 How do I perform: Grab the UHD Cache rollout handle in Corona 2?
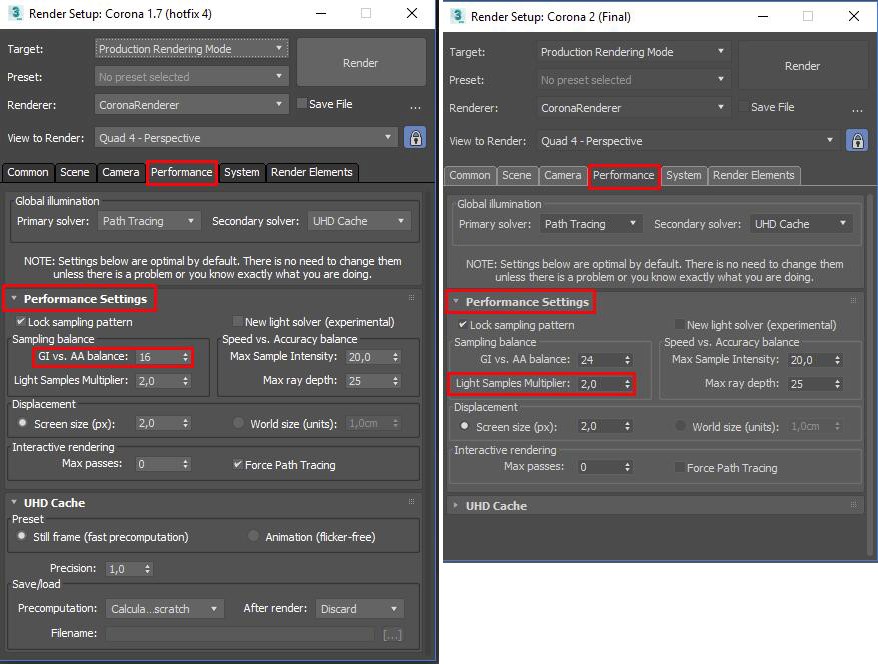coord(853,504)
